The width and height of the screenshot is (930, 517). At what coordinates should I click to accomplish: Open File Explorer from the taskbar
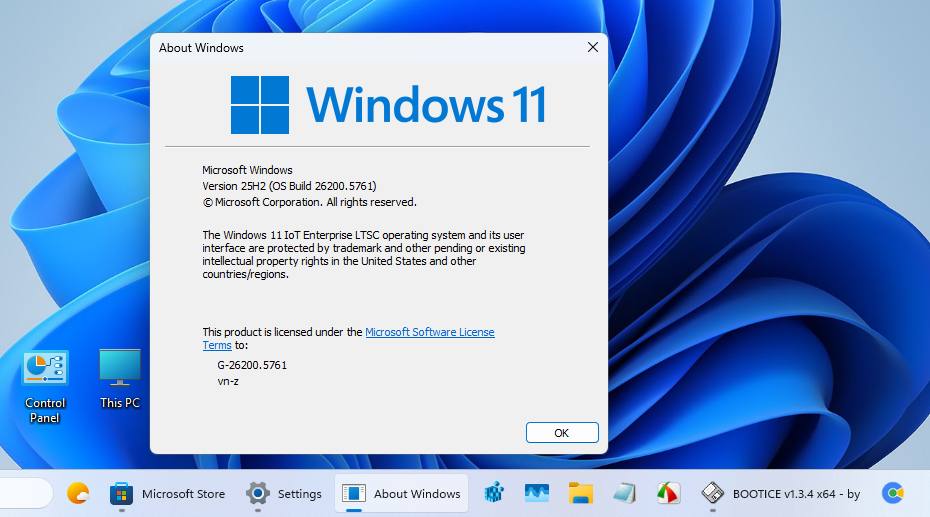(581, 493)
